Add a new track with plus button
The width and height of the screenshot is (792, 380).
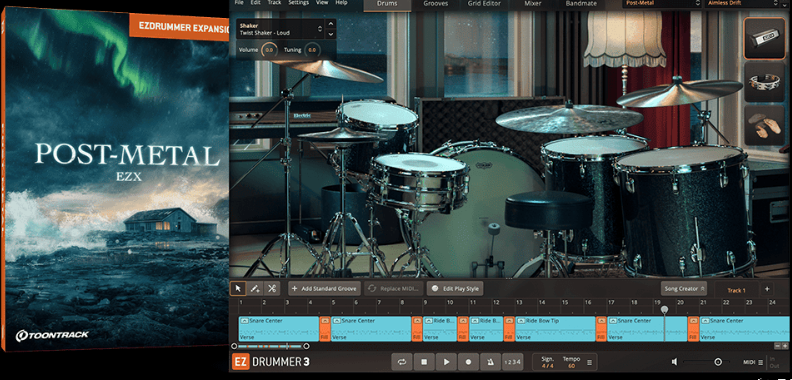767,289
